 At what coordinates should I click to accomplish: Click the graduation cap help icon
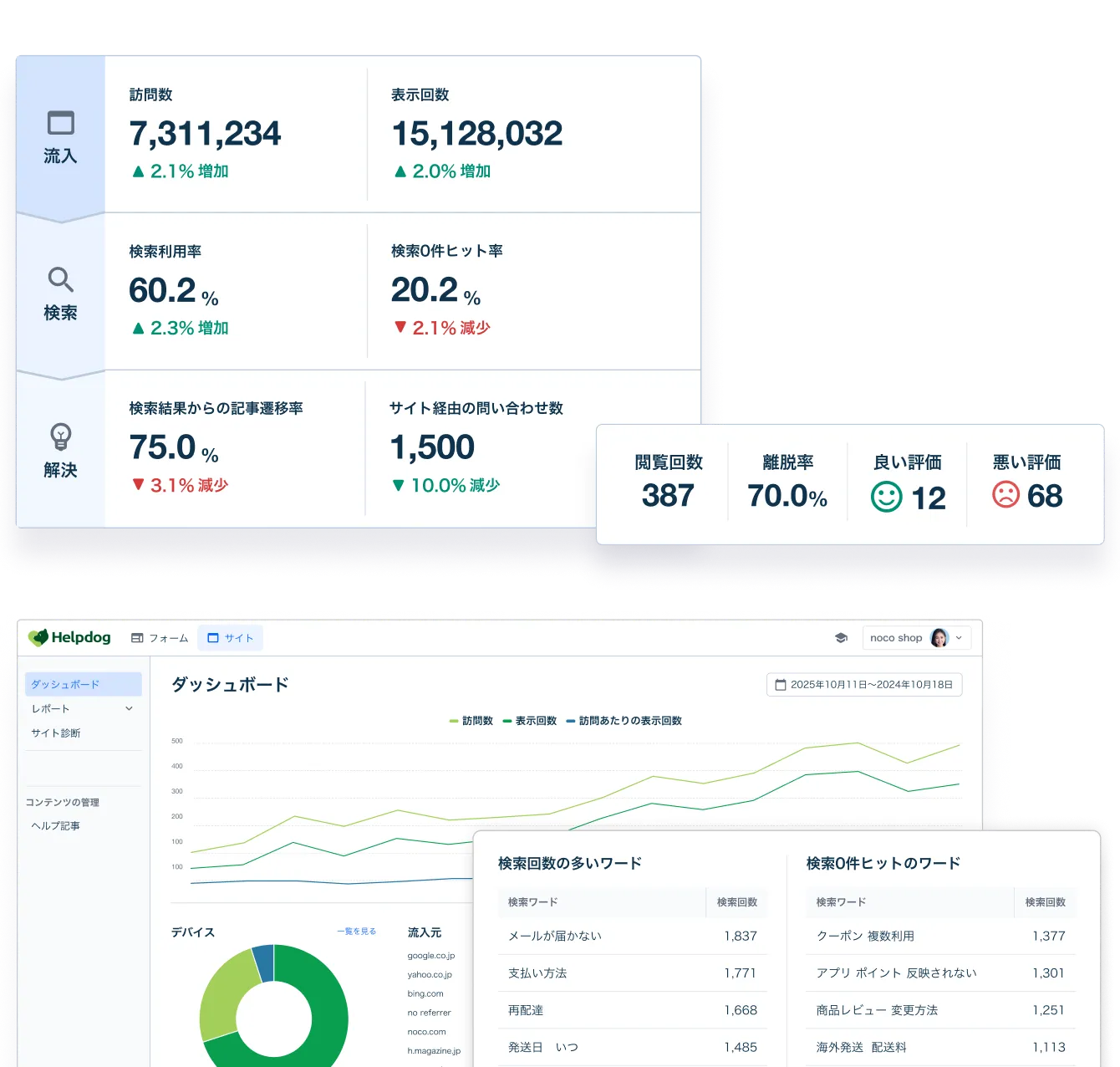(x=841, y=638)
